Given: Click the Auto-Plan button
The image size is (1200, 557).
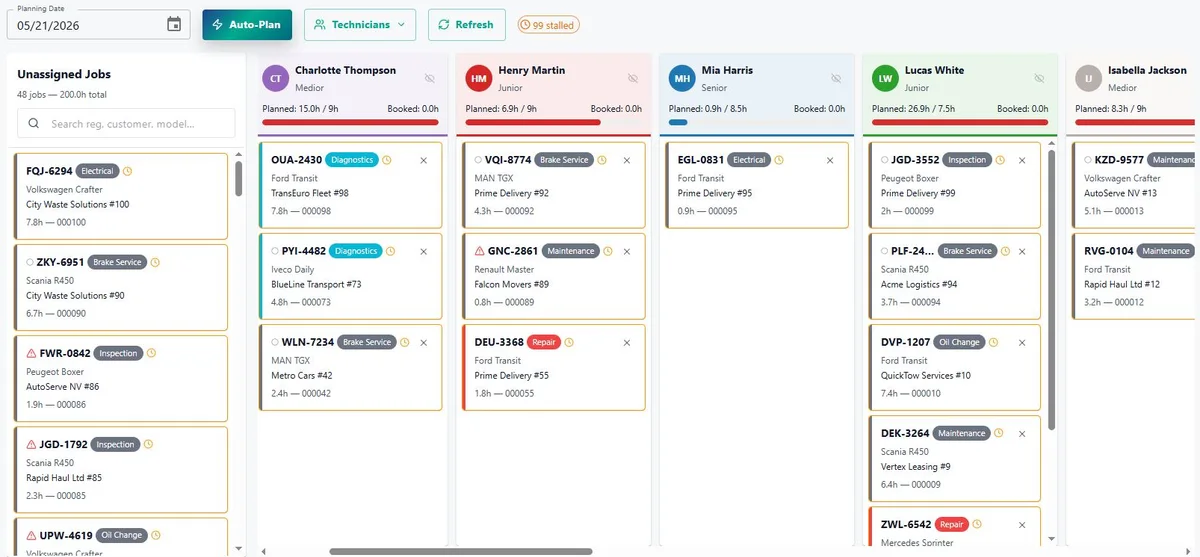Looking at the screenshot, I should pyautogui.click(x=247, y=25).
